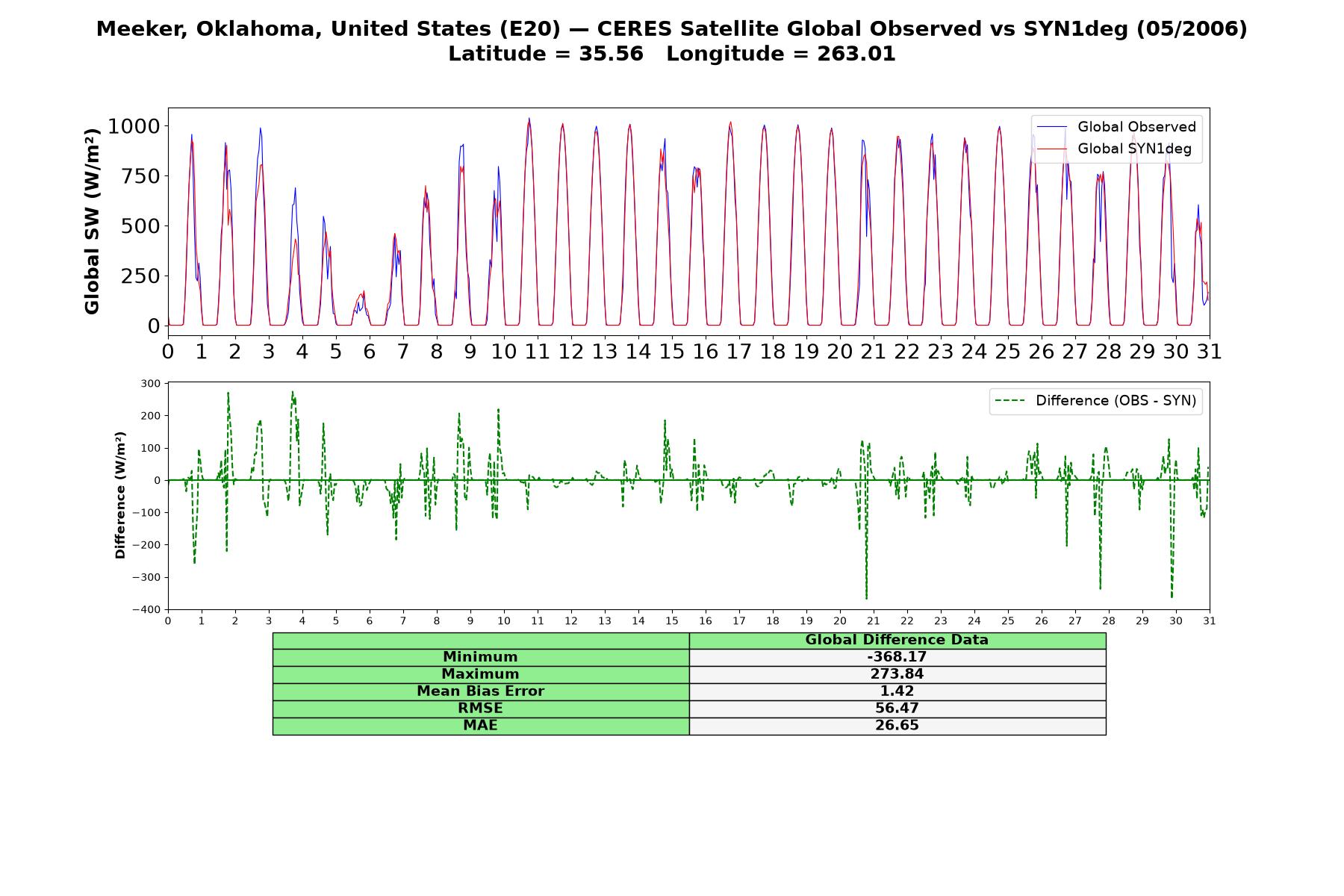Viewport: 1344px width, 896px height.
Task: Select the green dashed legend line sample
Action: click(1010, 401)
